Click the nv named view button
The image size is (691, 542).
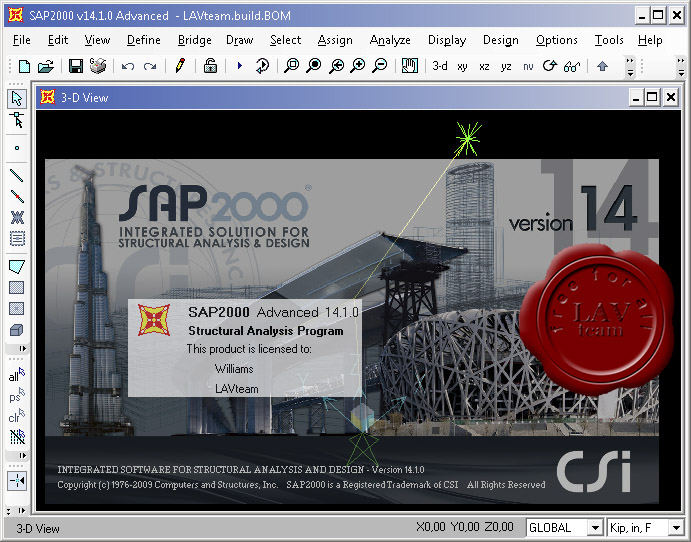coord(528,67)
